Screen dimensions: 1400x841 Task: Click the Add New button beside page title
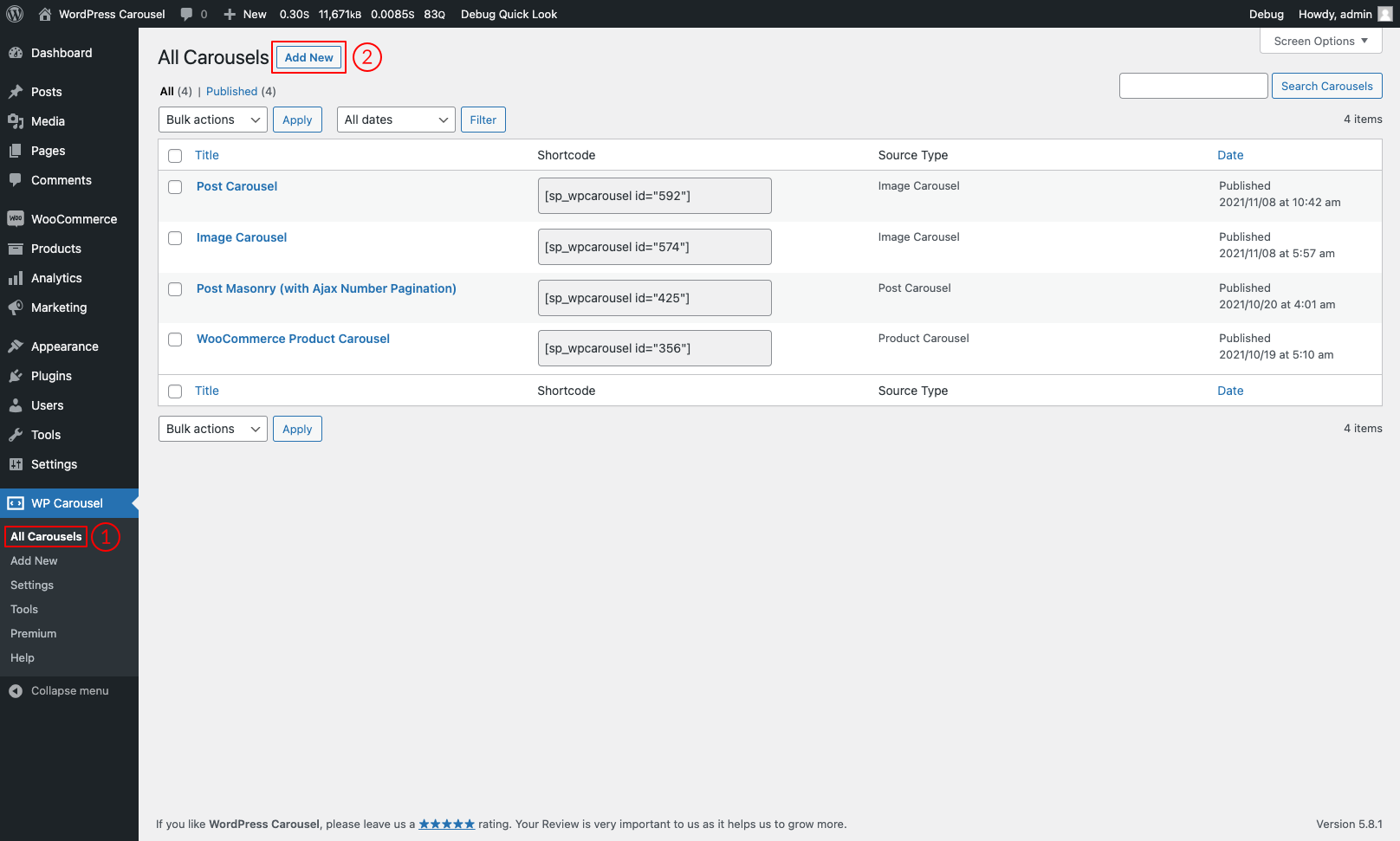coord(308,57)
